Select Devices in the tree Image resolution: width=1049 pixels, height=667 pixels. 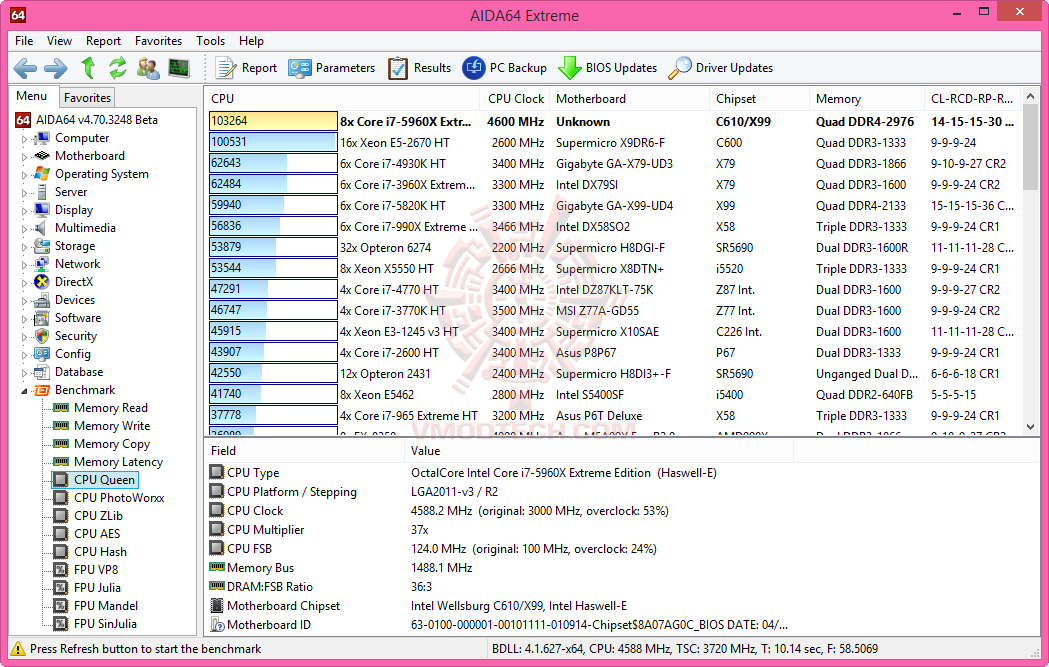coord(75,300)
